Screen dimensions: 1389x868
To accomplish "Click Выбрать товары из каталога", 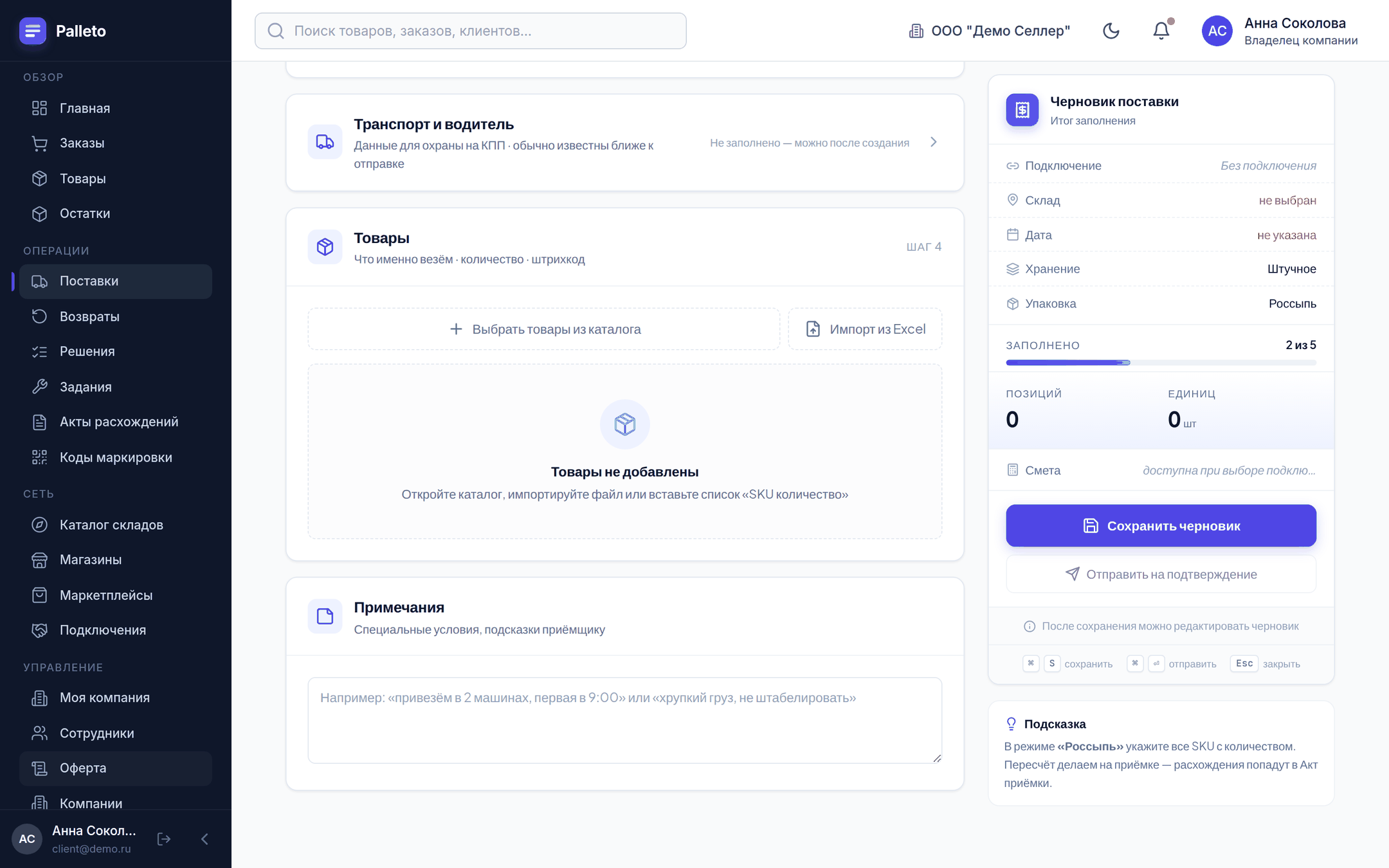I will point(544,329).
